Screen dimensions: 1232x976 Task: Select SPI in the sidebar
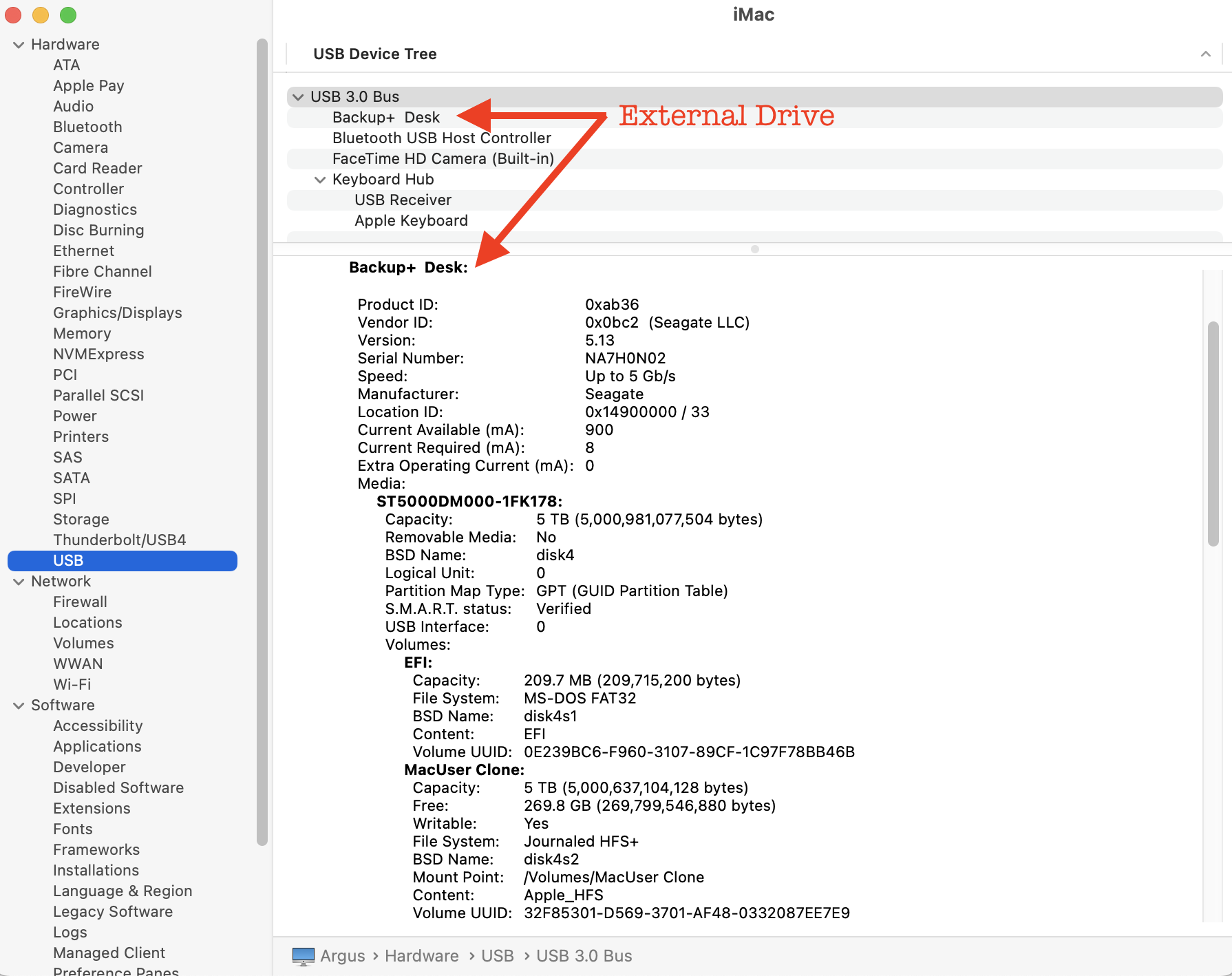[65, 499]
